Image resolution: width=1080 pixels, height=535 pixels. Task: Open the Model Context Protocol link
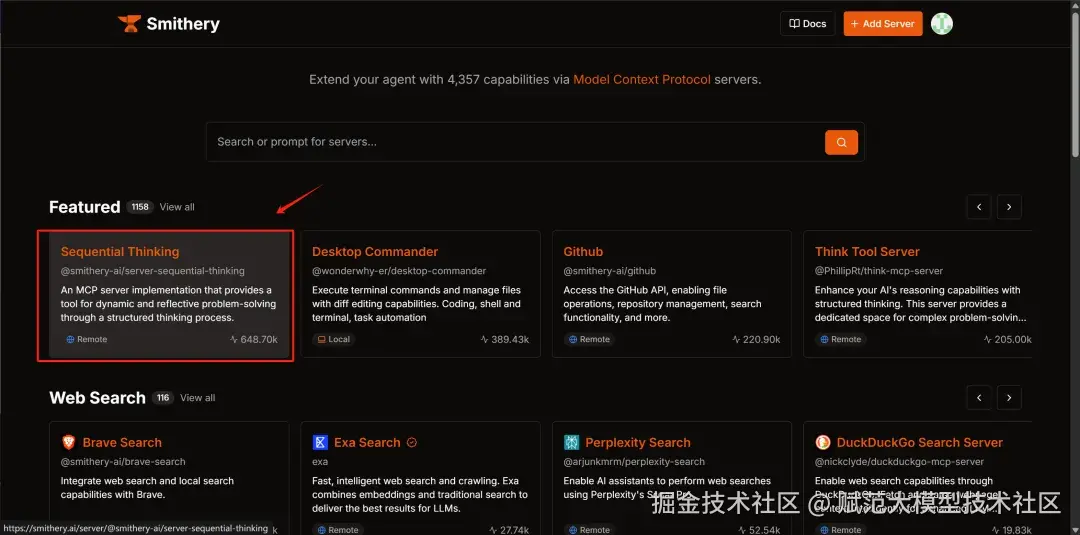coord(642,79)
